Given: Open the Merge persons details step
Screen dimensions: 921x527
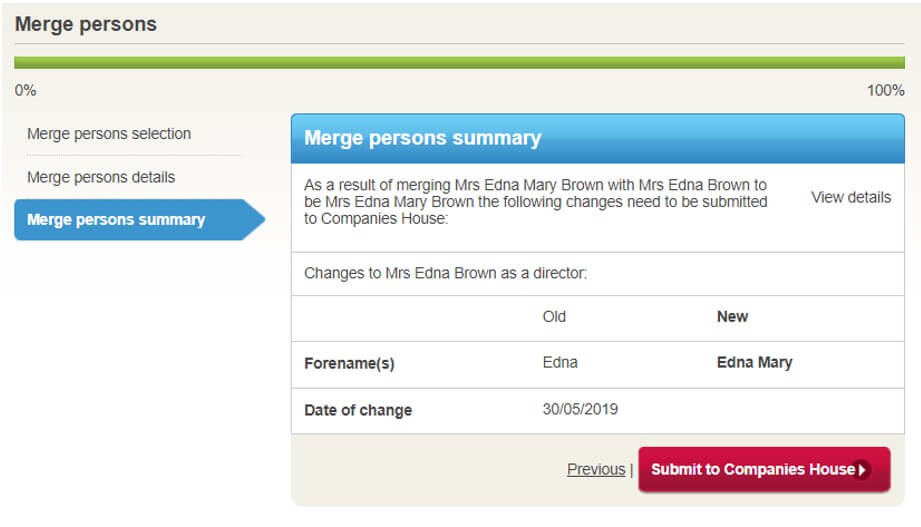Looking at the screenshot, I should 101,177.
